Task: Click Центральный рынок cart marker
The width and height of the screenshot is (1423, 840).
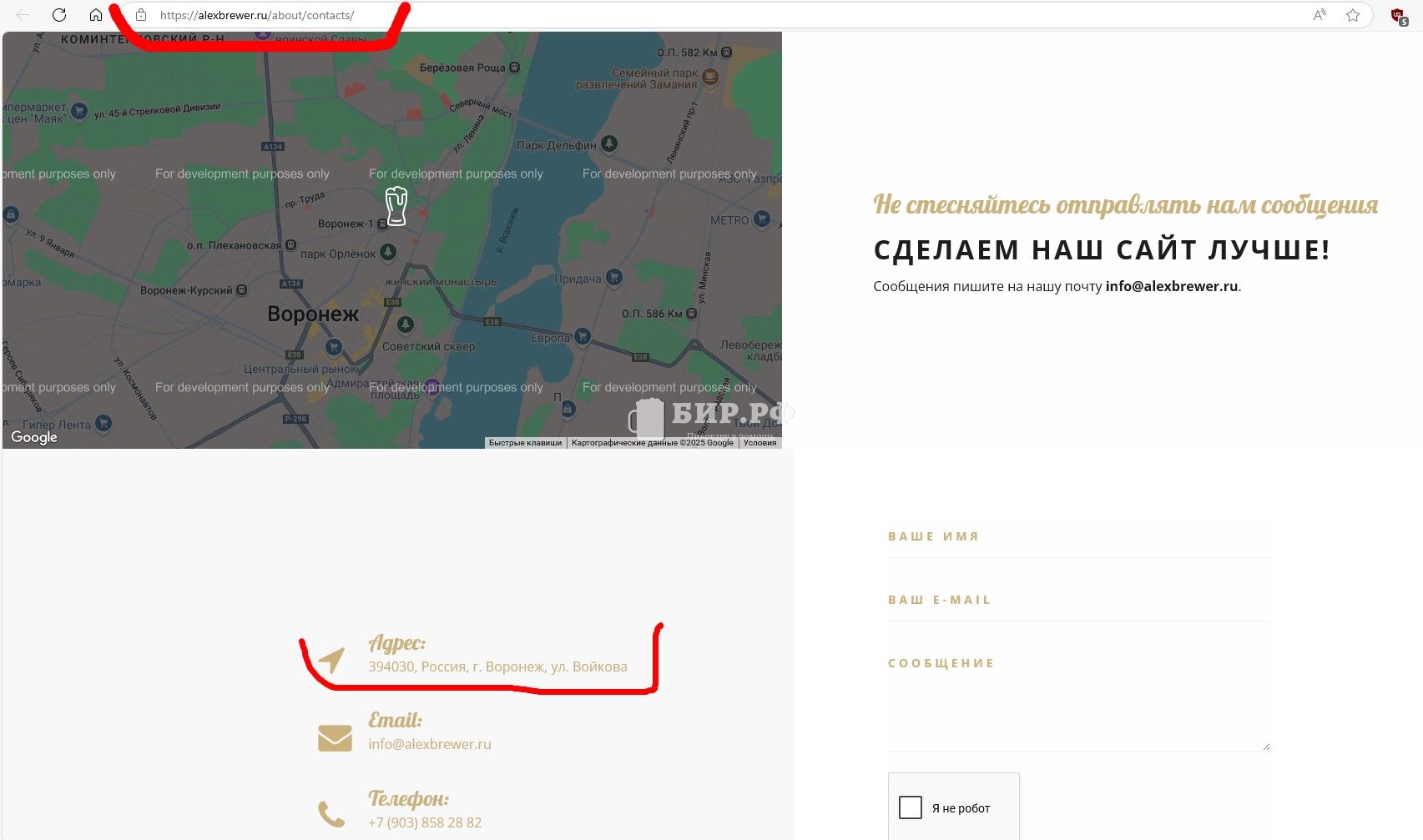Action: coord(334,347)
